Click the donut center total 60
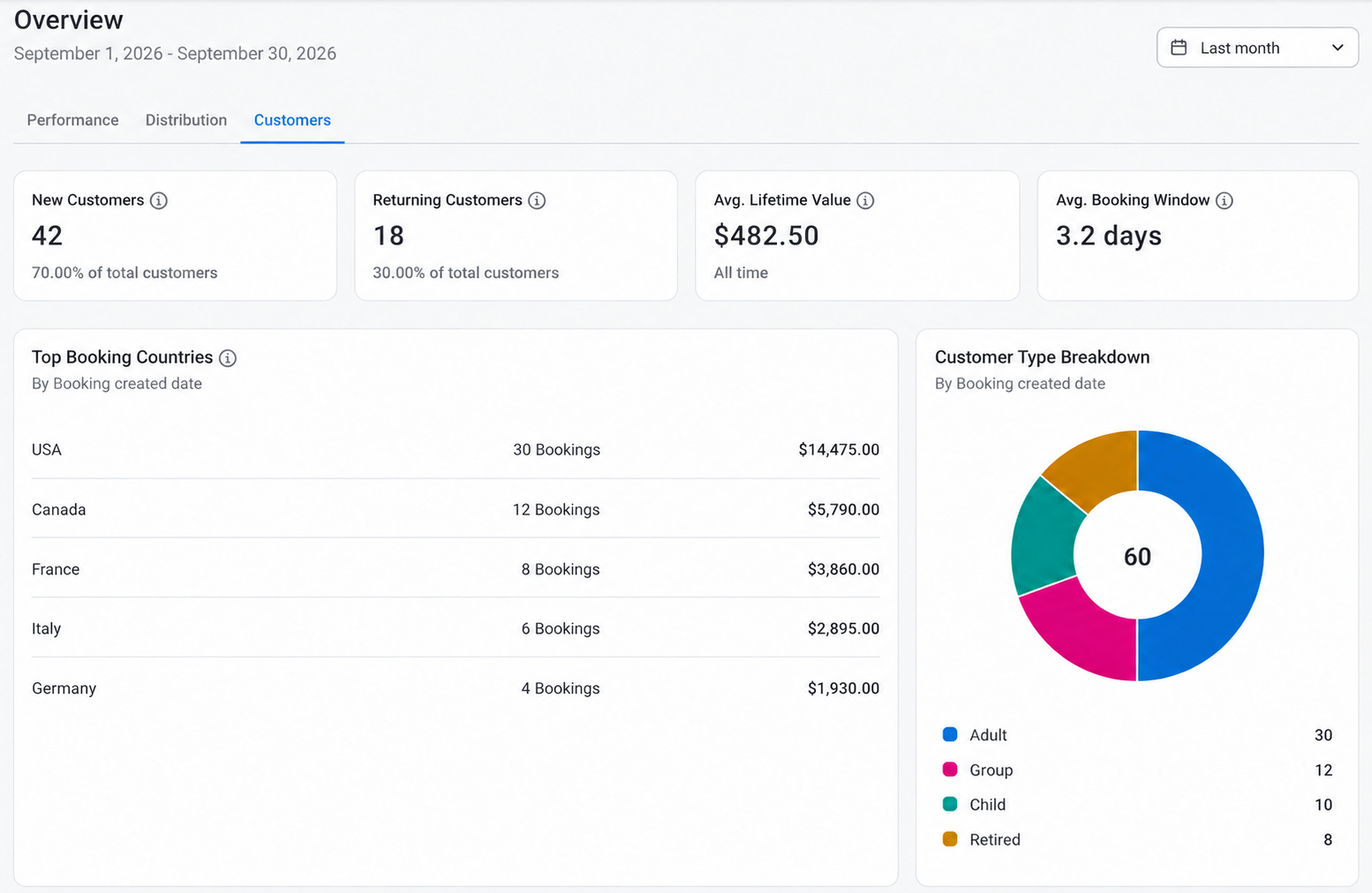Image resolution: width=1372 pixels, height=893 pixels. pos(1137,557)
